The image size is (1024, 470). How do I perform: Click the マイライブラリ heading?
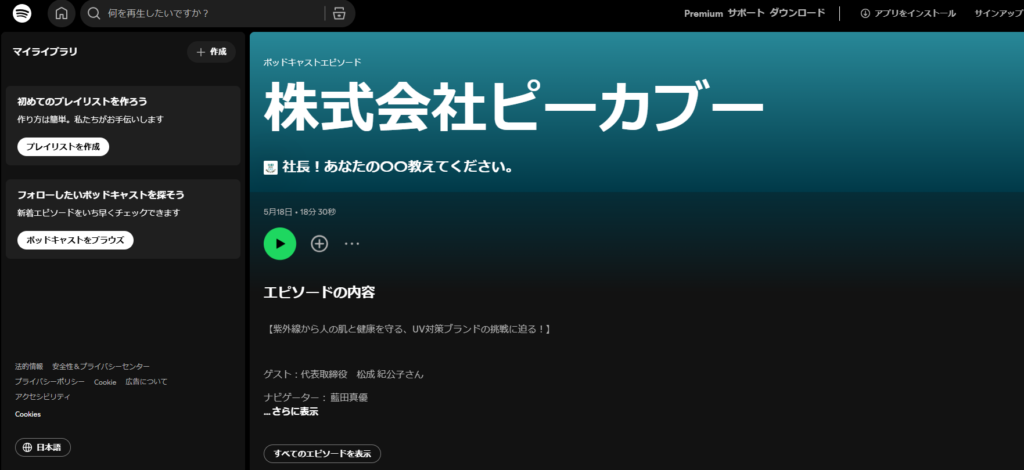click(45, 52)
